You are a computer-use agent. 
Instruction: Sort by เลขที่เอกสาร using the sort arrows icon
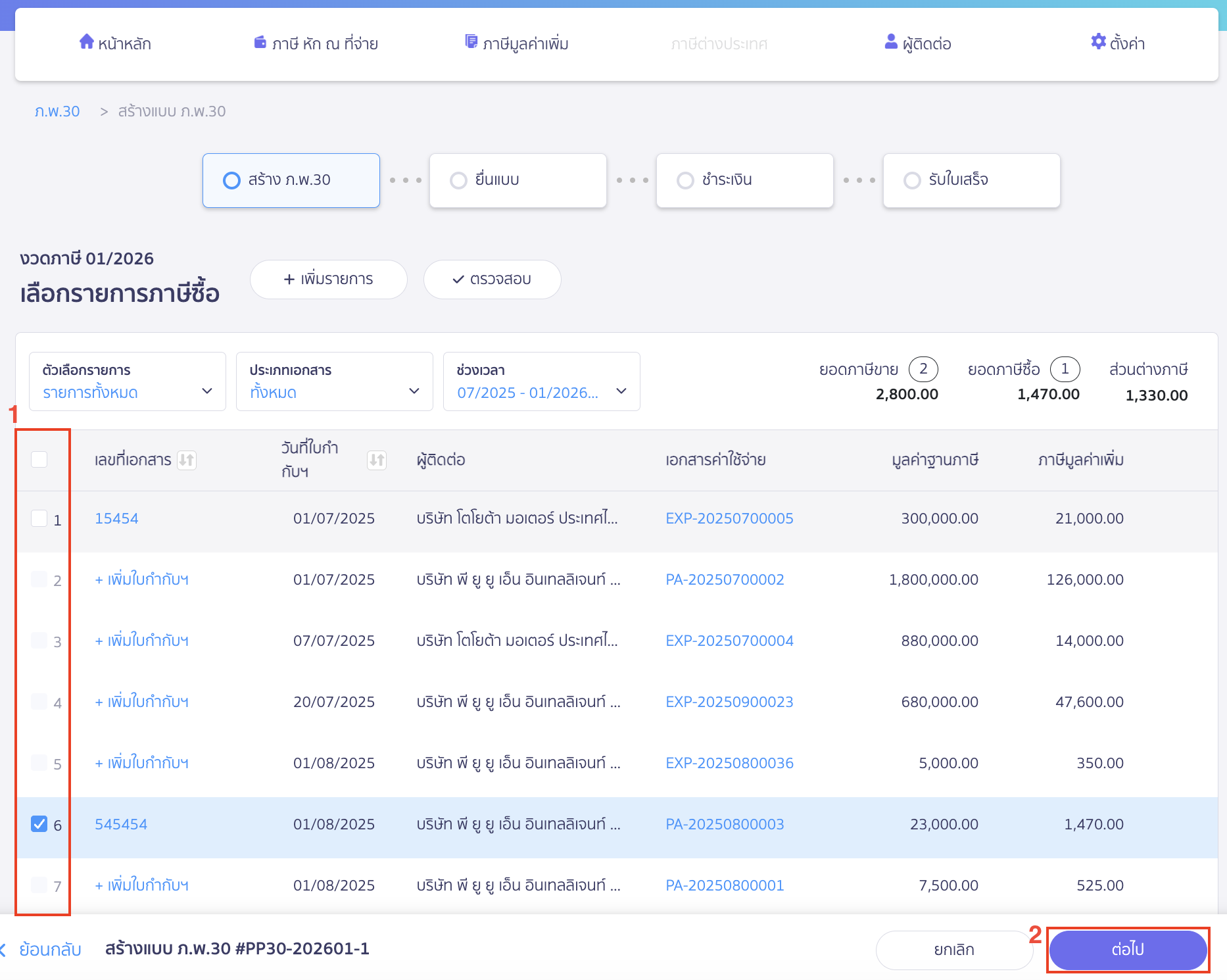pos(188,460)
